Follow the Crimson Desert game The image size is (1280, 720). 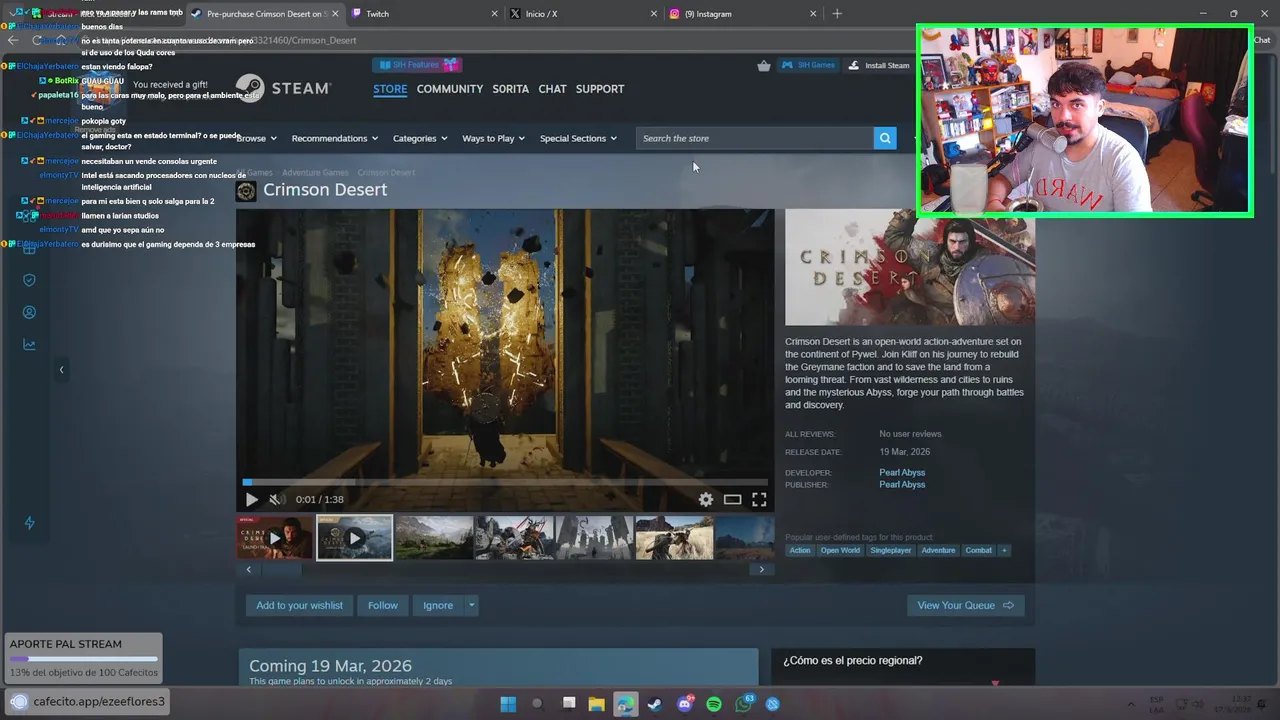[x=383, y=605]
